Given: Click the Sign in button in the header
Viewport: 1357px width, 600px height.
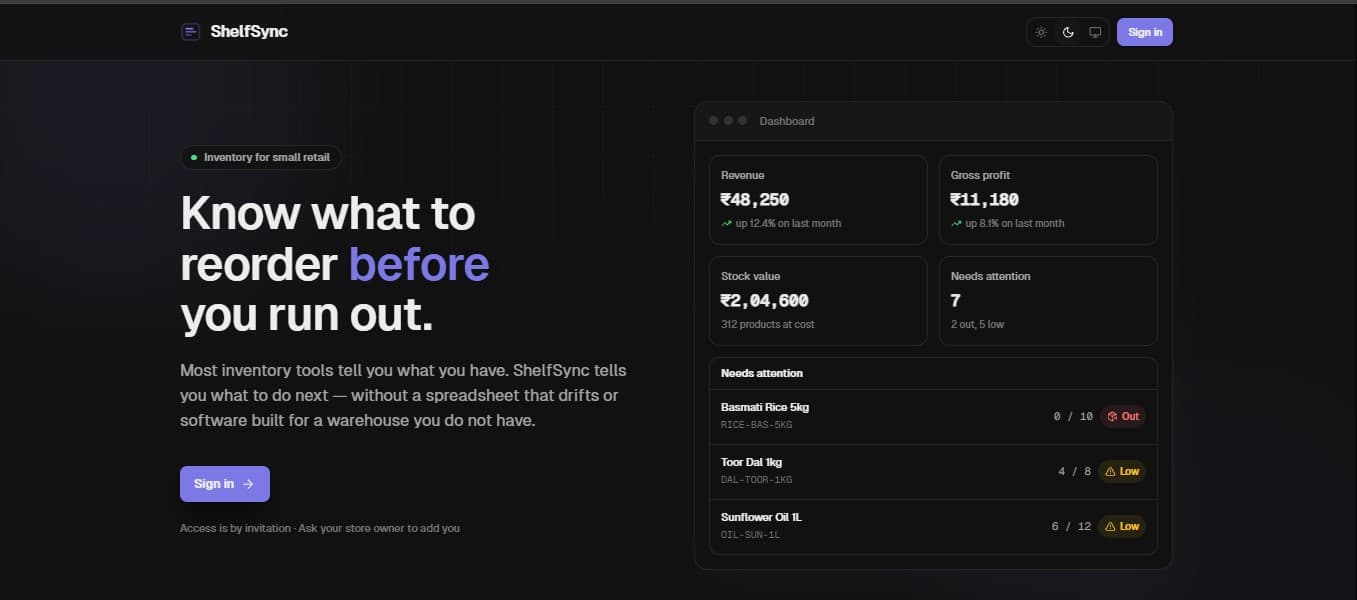Looking at the screenshot, I should pos(1145,32).
